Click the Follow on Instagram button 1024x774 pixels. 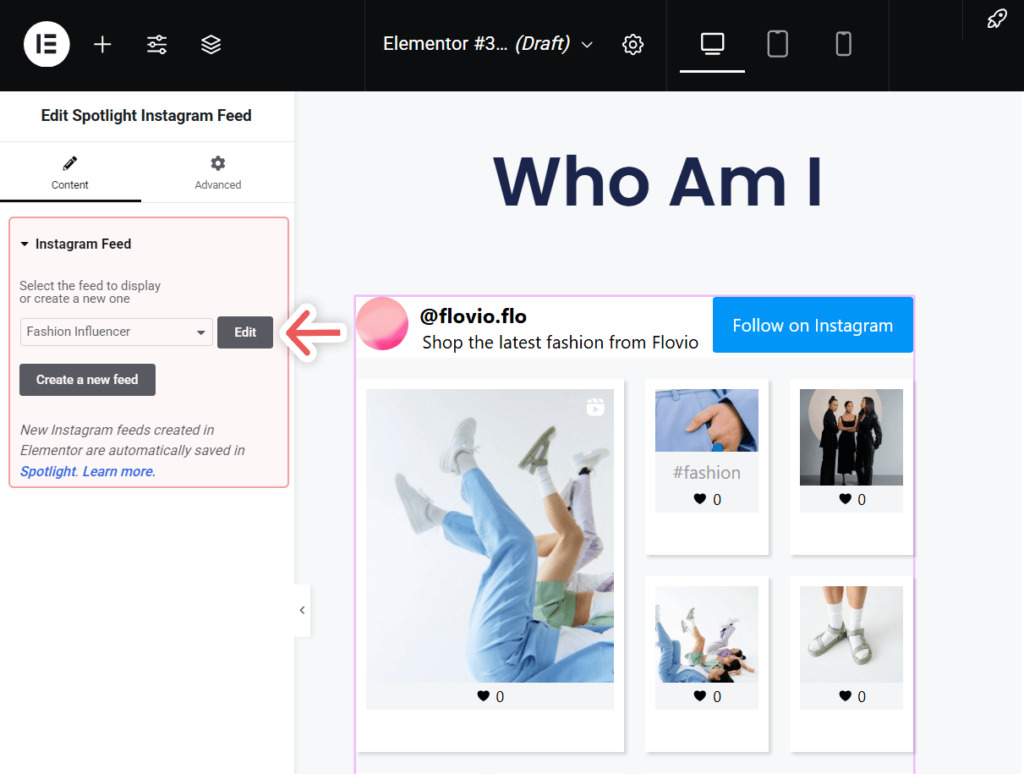coord(812,325)
